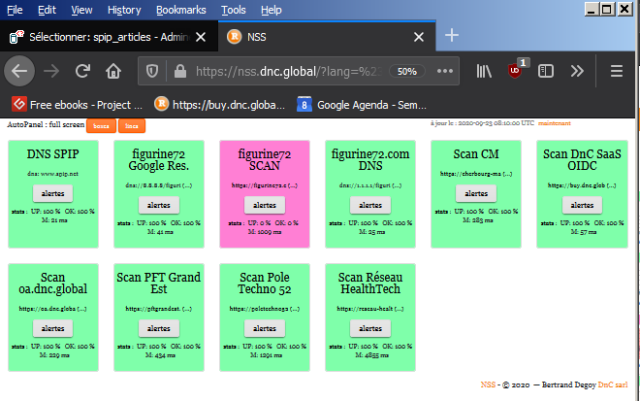Click the NSS footer link

[x=488, y=385]
